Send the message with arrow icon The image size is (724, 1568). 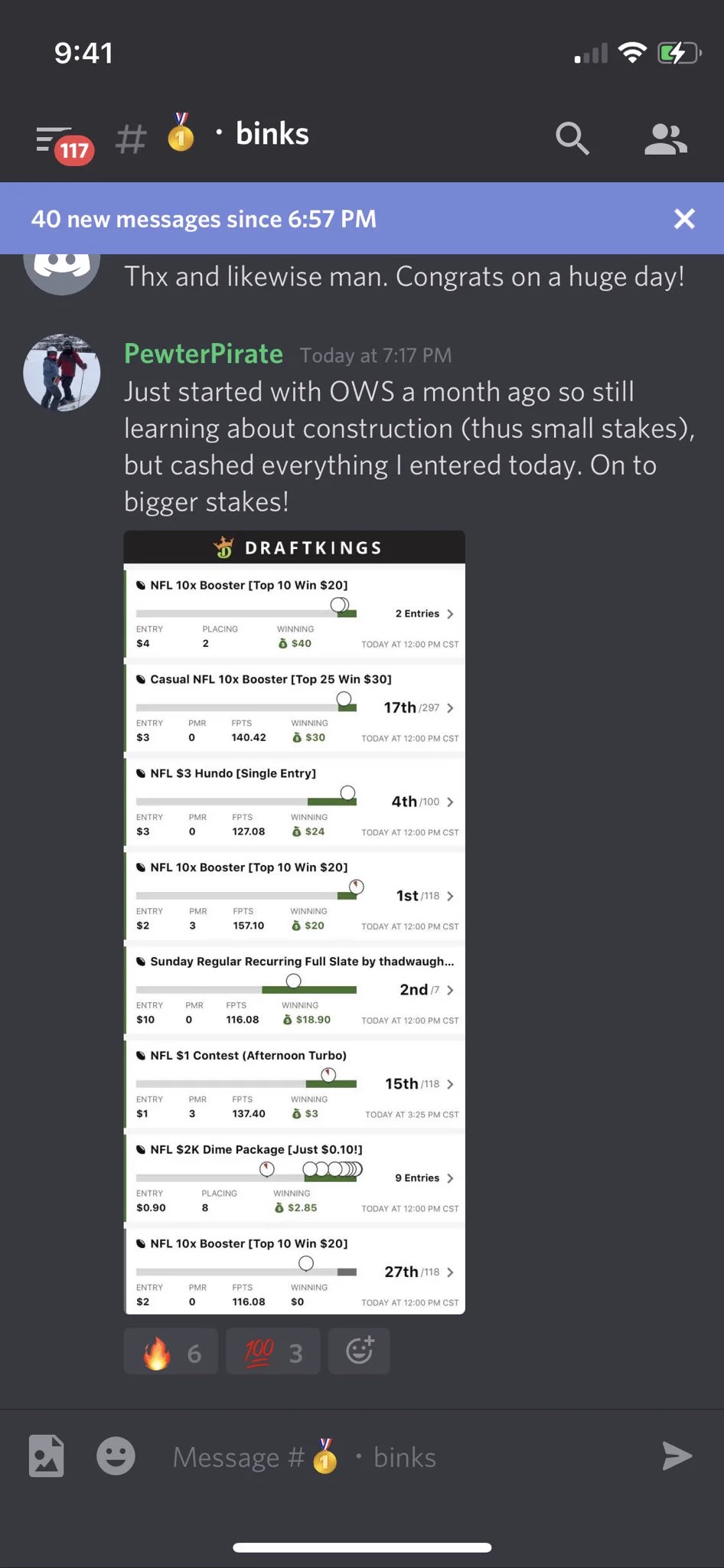677,1456
